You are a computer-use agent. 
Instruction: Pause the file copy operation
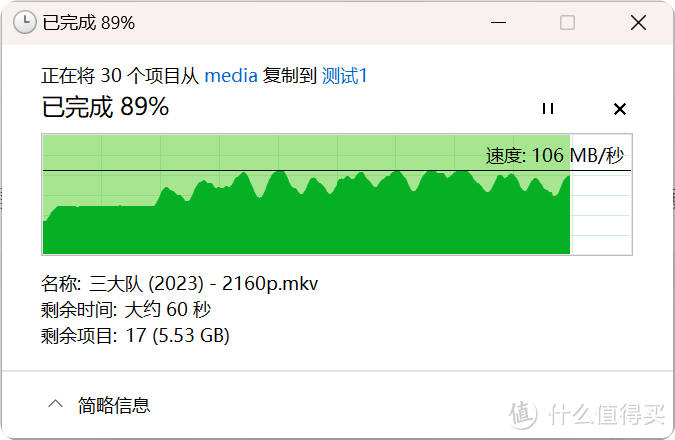[547, 108]
